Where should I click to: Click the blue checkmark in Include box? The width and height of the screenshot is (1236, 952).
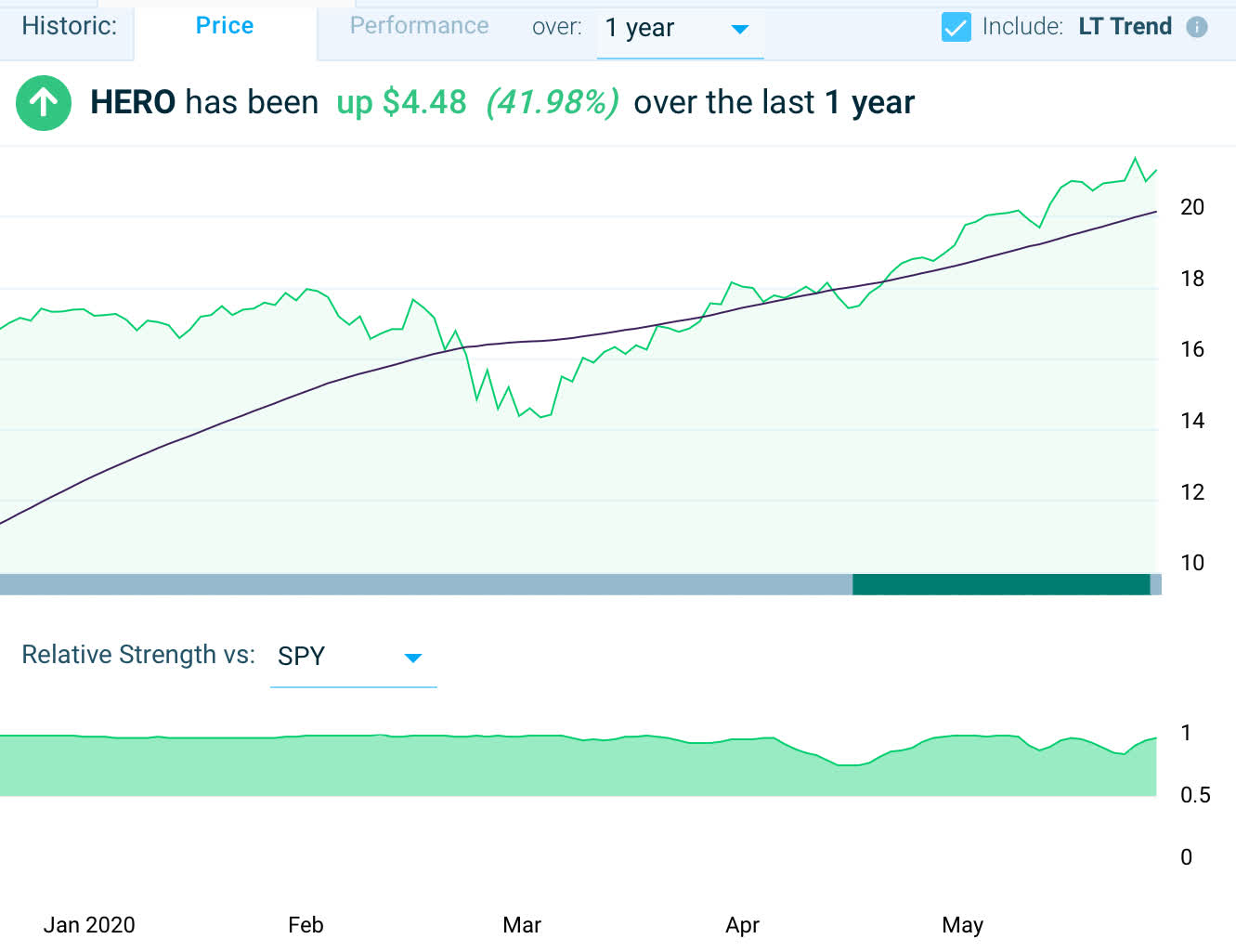(x=956, y=27)
